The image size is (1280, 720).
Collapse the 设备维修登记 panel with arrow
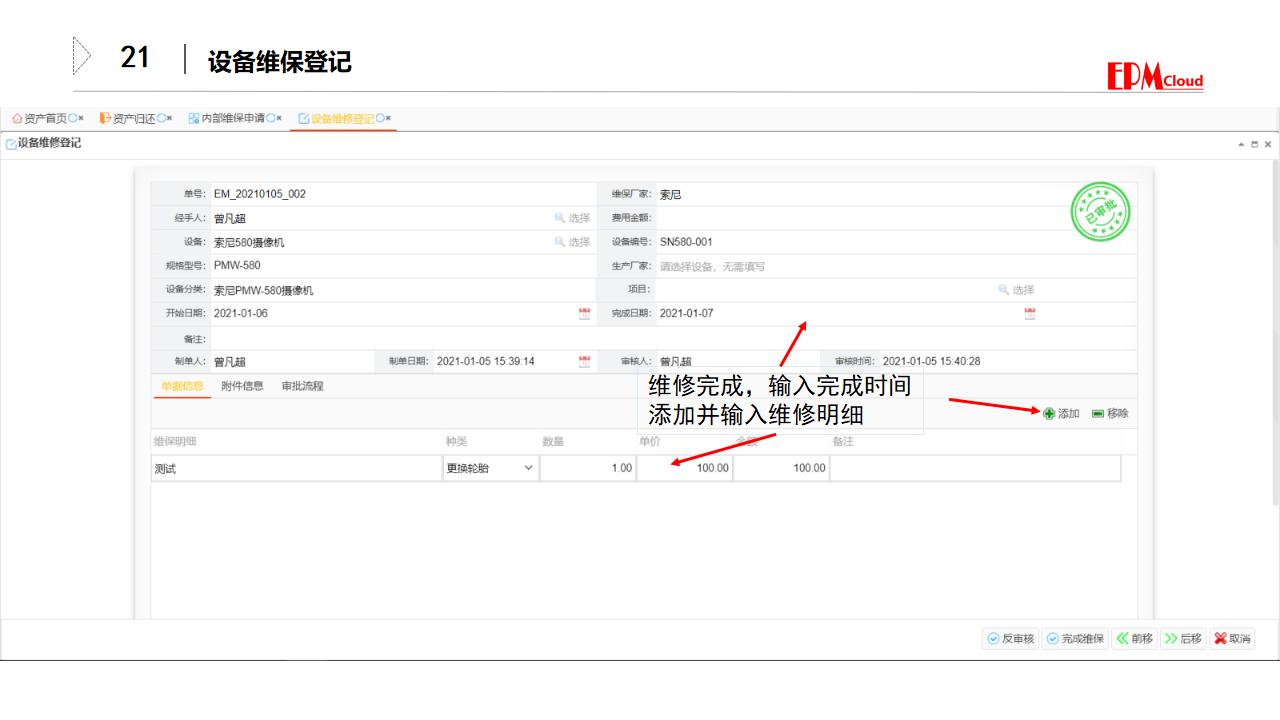[1243, 144]
